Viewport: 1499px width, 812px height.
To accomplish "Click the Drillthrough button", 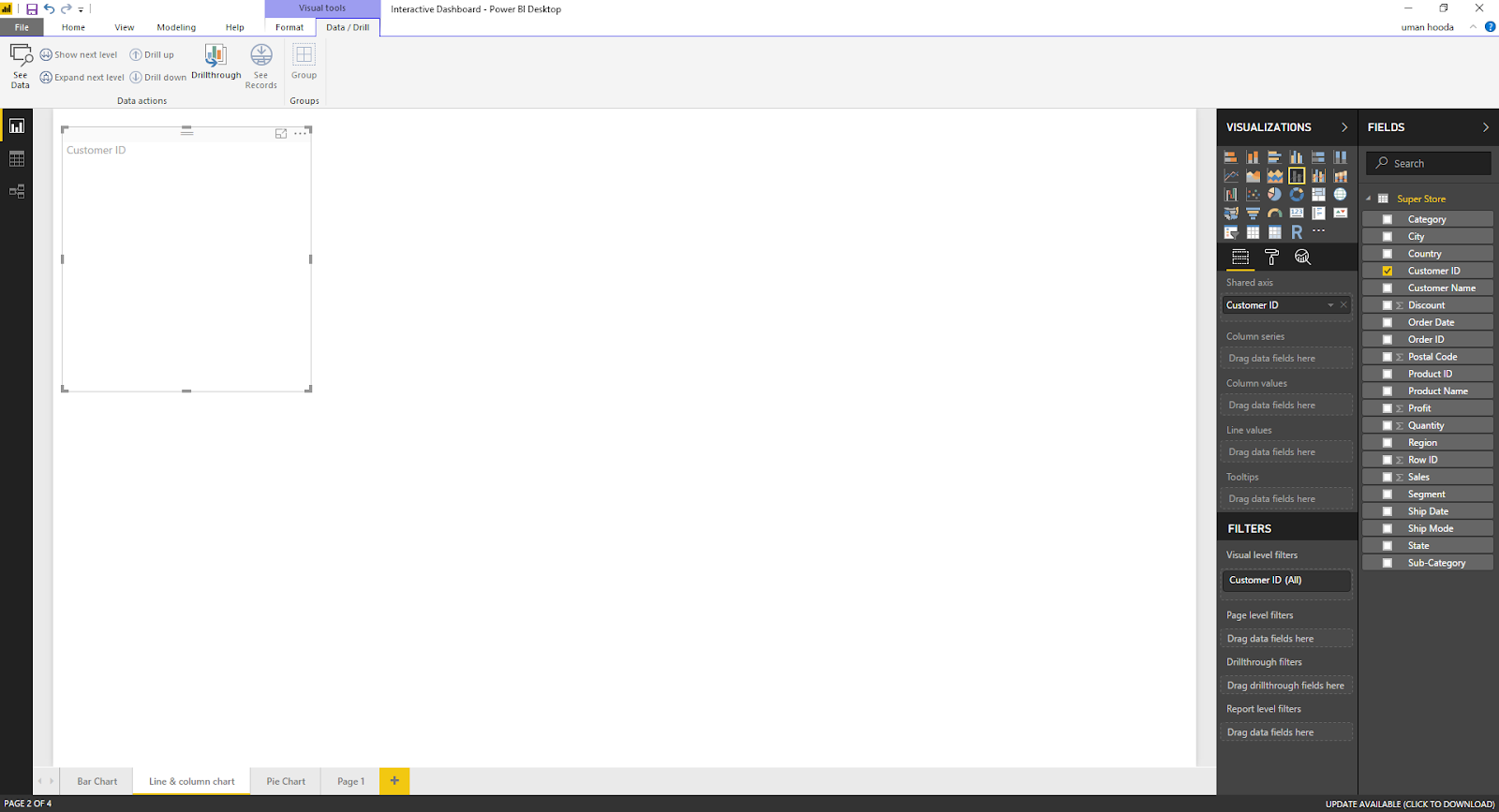I will click(216, 62).
